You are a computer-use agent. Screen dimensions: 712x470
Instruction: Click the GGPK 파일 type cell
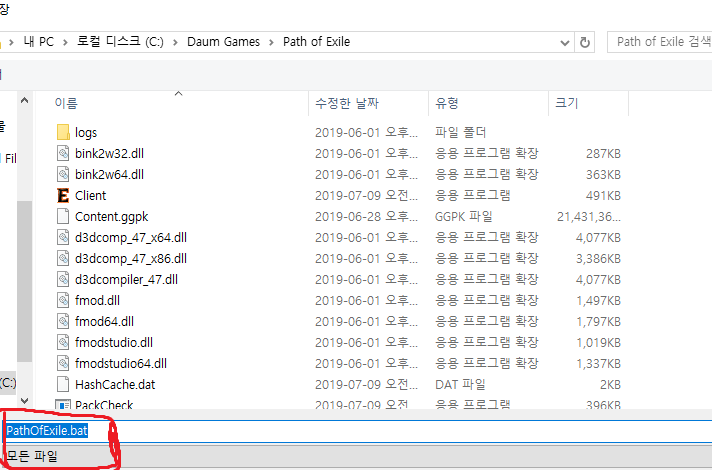pos(464,217)
